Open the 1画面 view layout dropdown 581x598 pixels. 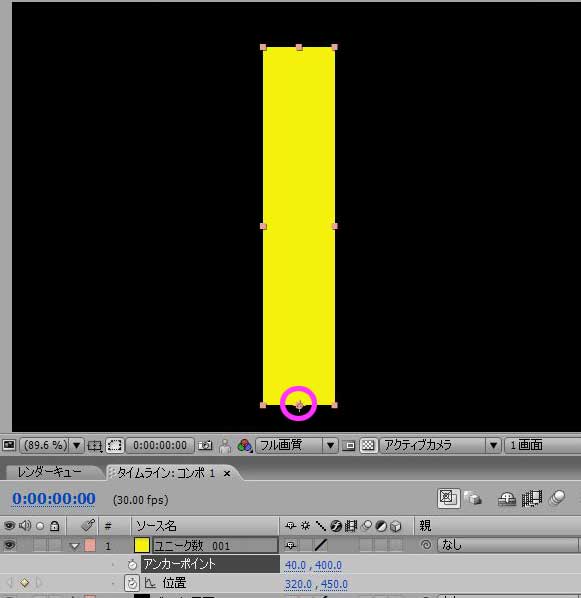(x=542, y=445)
